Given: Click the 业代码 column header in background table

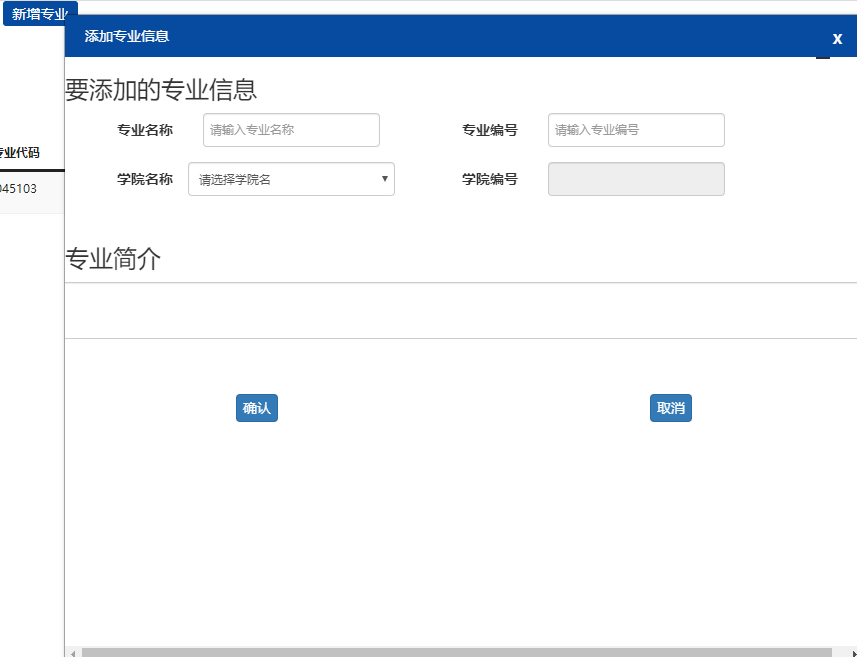Looking at the screenshot, I should tap(20, 152).
